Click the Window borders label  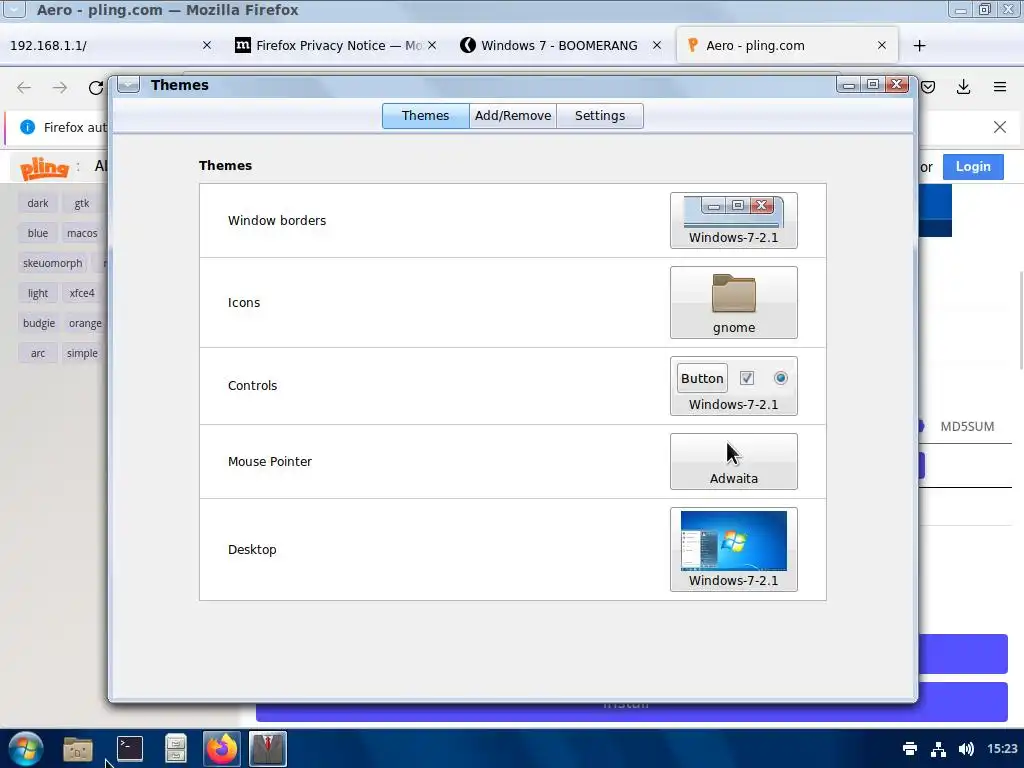(x=277, y=221)
